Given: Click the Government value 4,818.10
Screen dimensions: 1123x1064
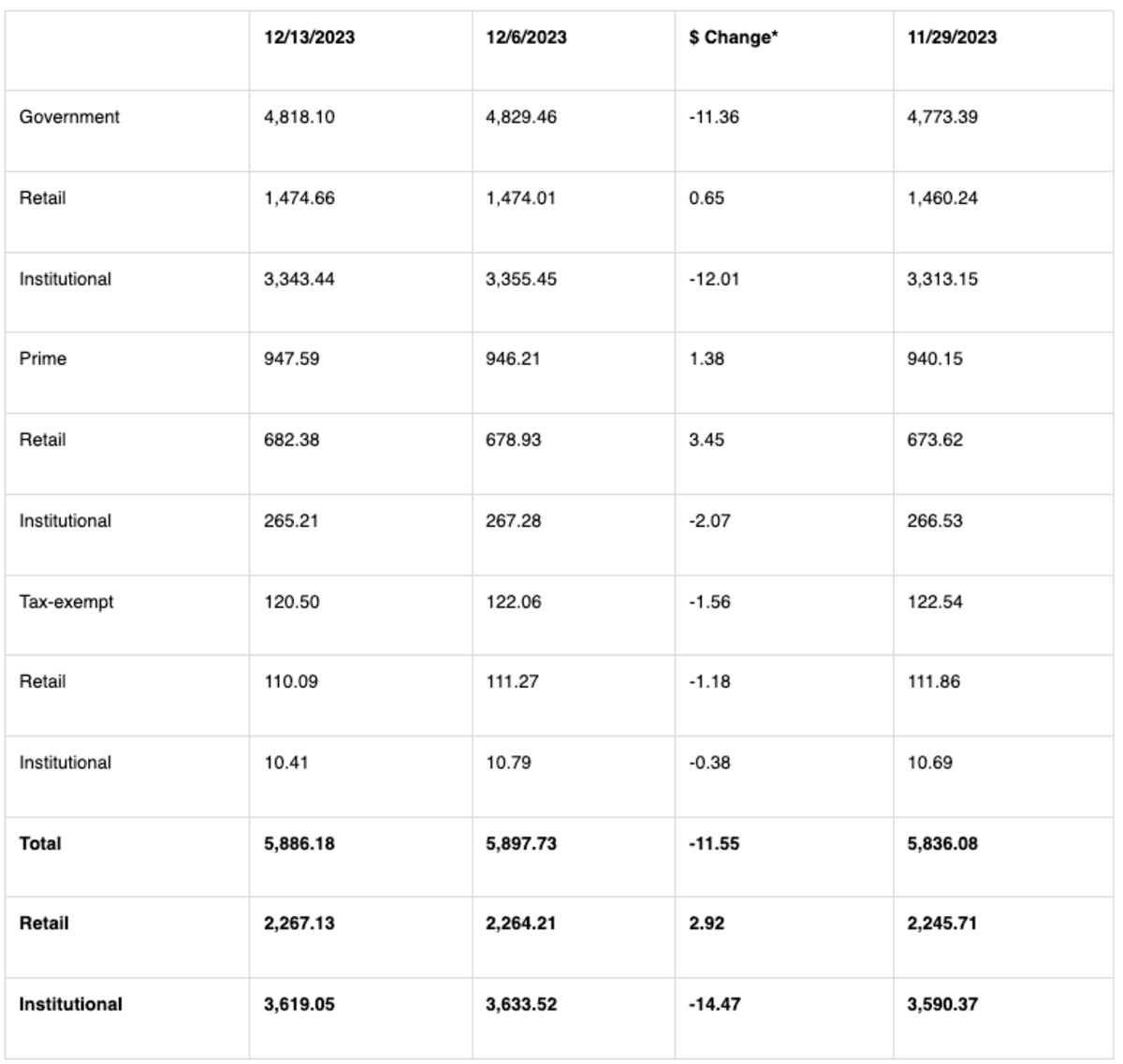Looking at the screenshot, I should 299,117.
